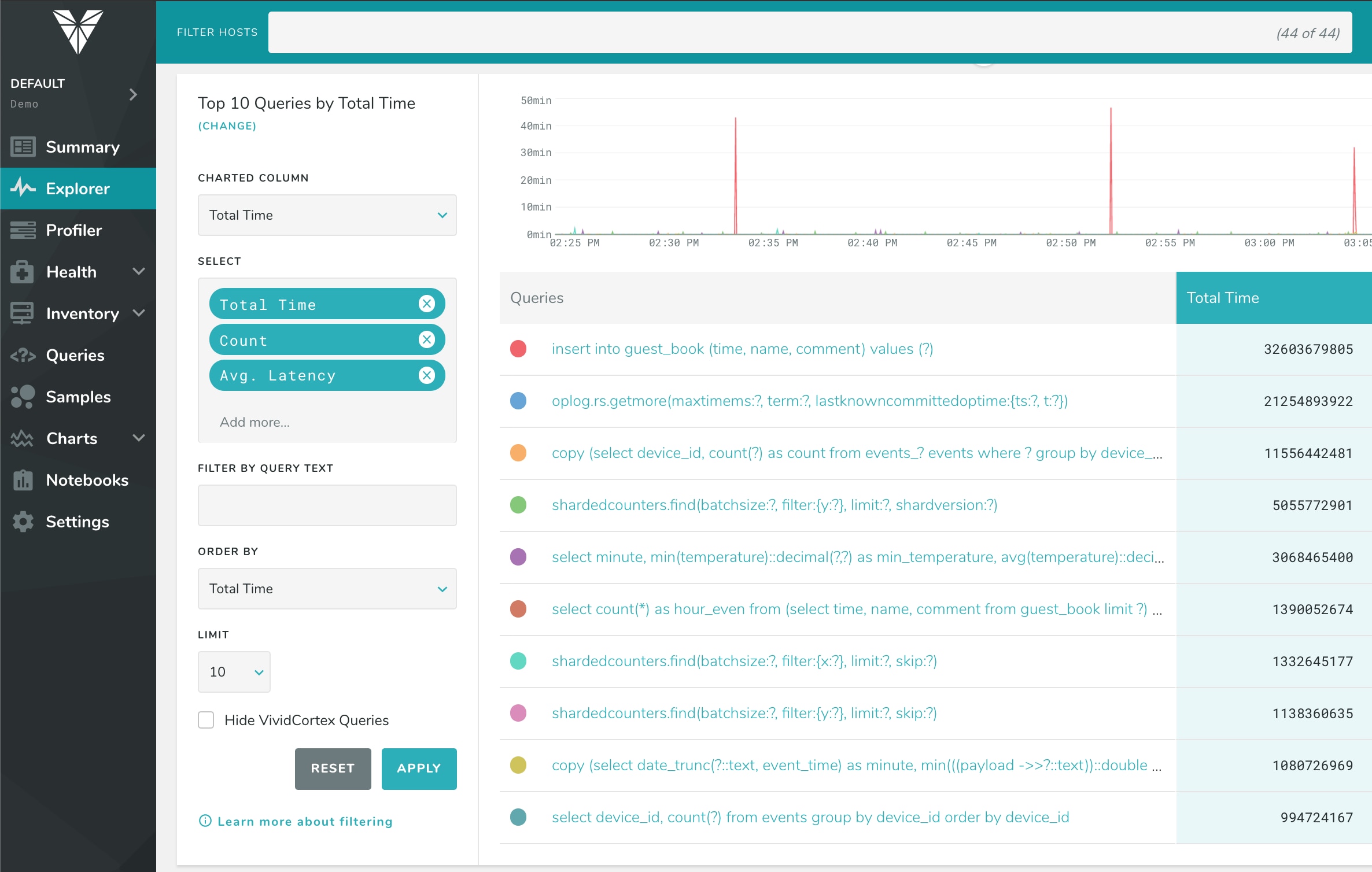This screenshot has width=1372, height=872.
Task: Open the Explorer page
Action: tap(78, 189)
